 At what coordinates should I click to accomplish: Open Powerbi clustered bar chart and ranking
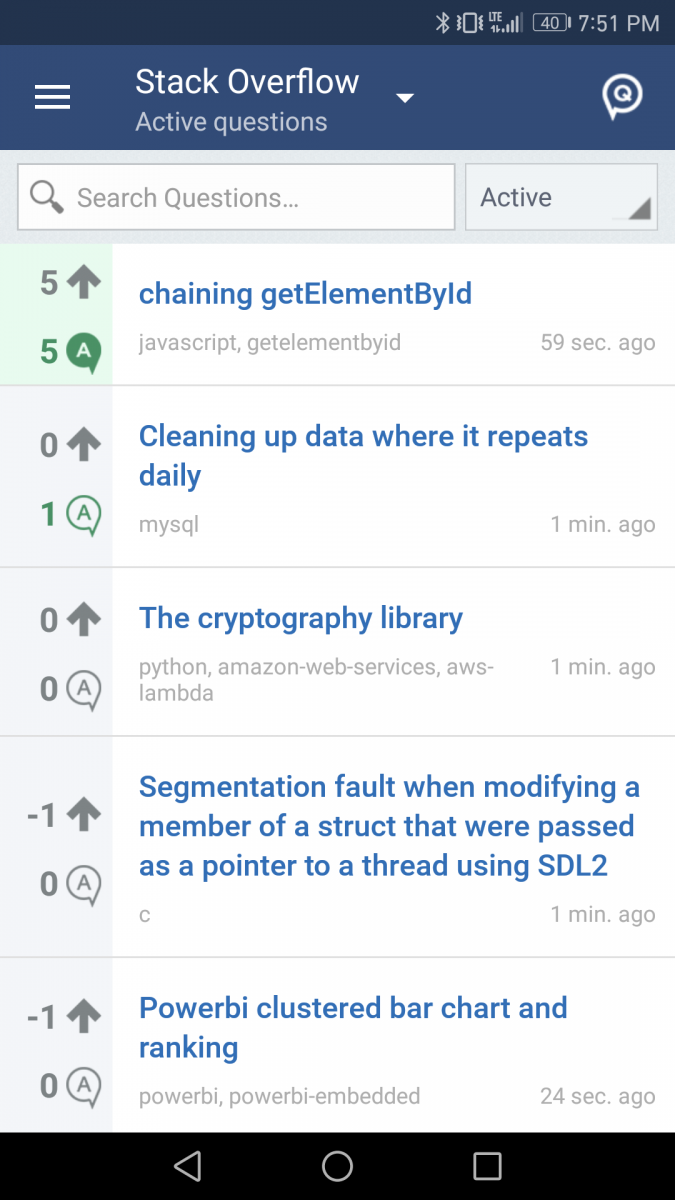click(353, 1027)
